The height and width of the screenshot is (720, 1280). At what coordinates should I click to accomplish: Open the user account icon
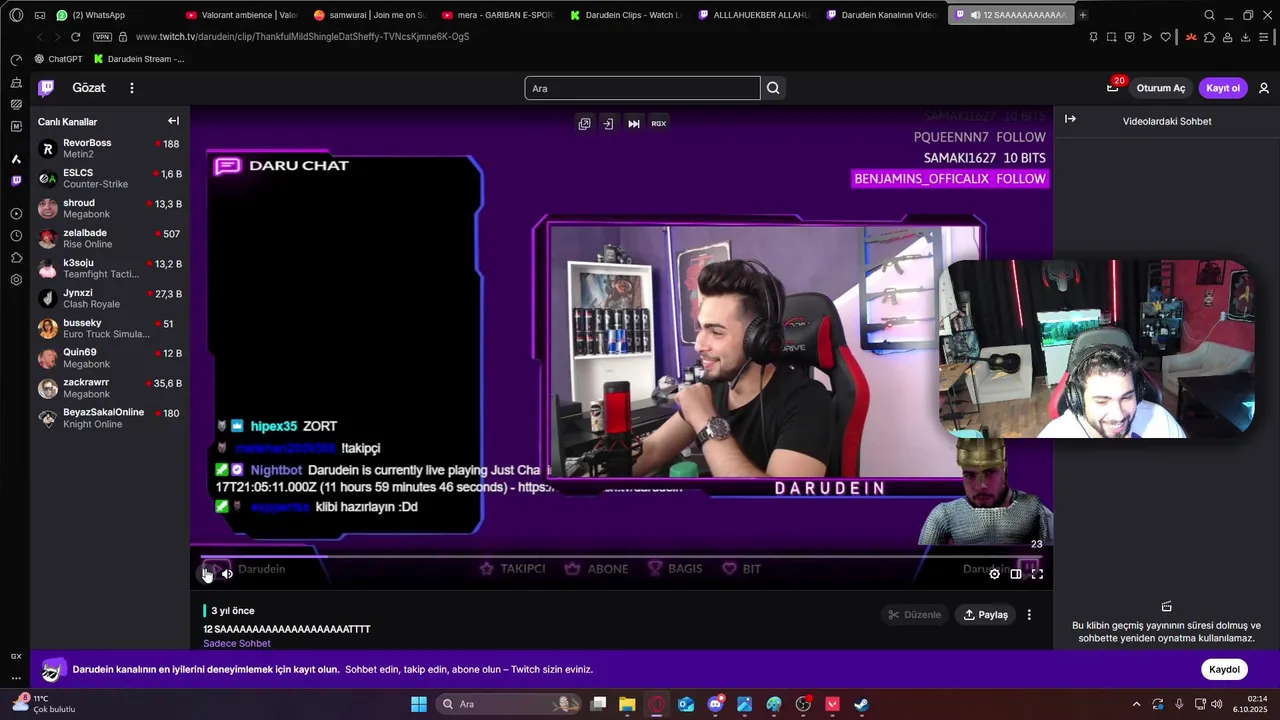point(1264,88)
